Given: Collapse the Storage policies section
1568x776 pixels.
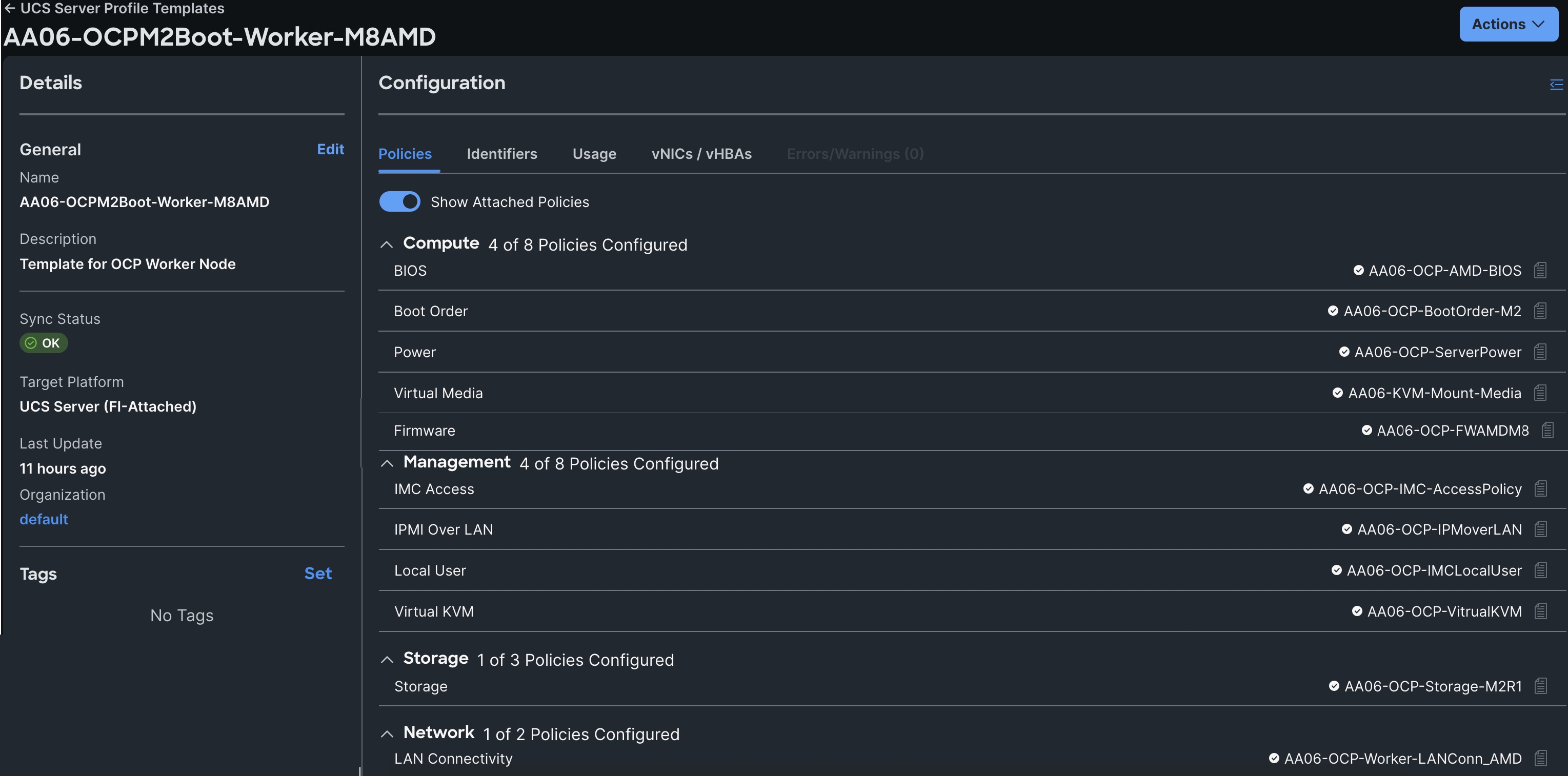Looking at the screenshot, I should click(387, 660).
